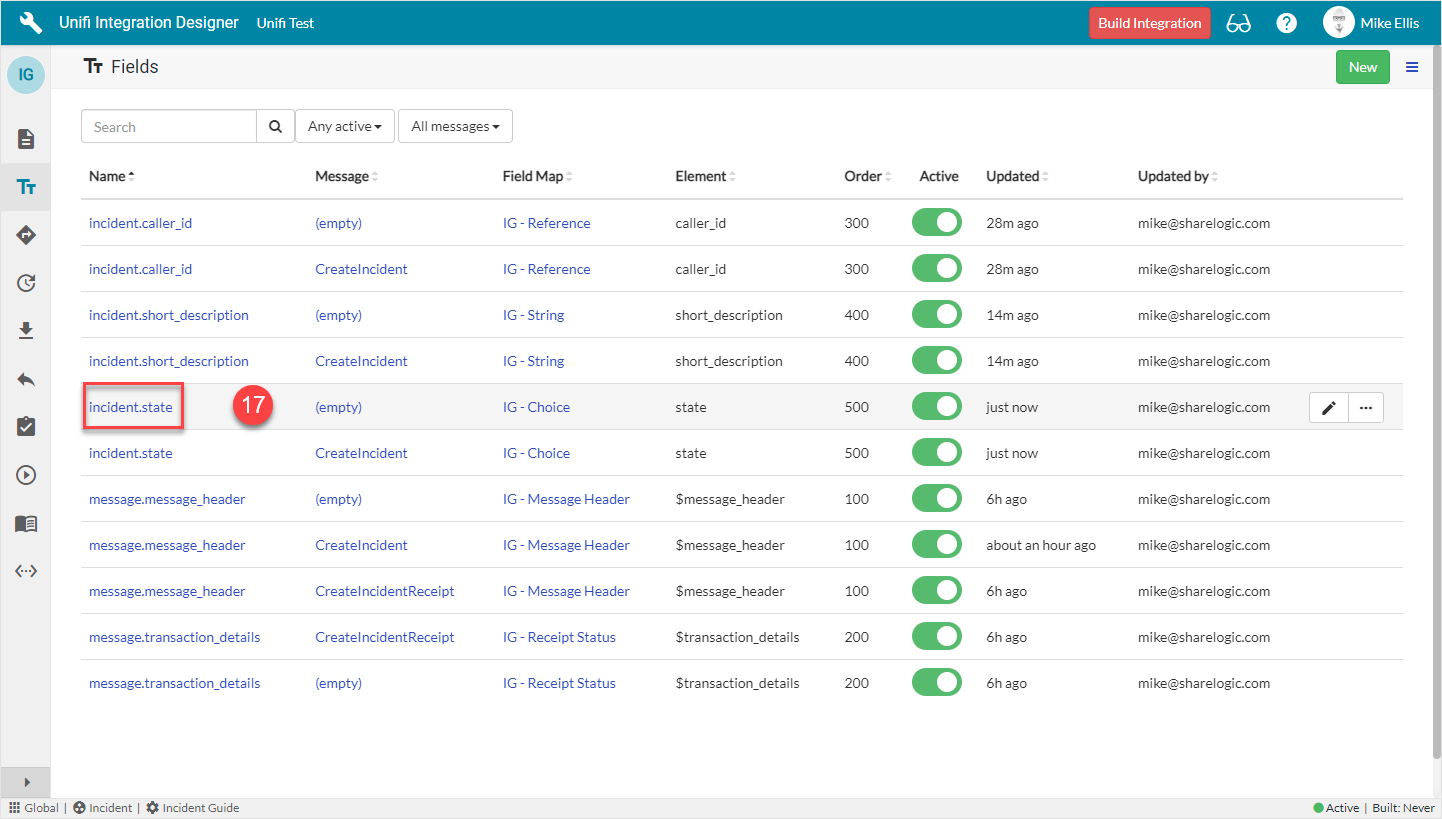Toggle Active switch on IG - String (empty) row
Viewport: 1442px width, 819px height.
(x=936, y=315)
